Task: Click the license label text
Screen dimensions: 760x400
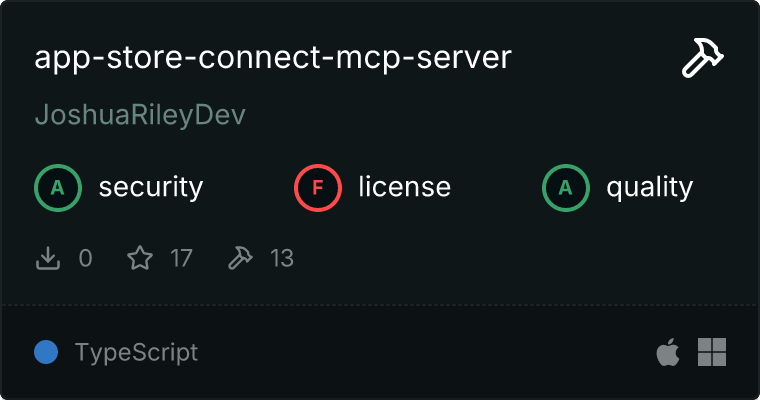Action: point(404,187)
